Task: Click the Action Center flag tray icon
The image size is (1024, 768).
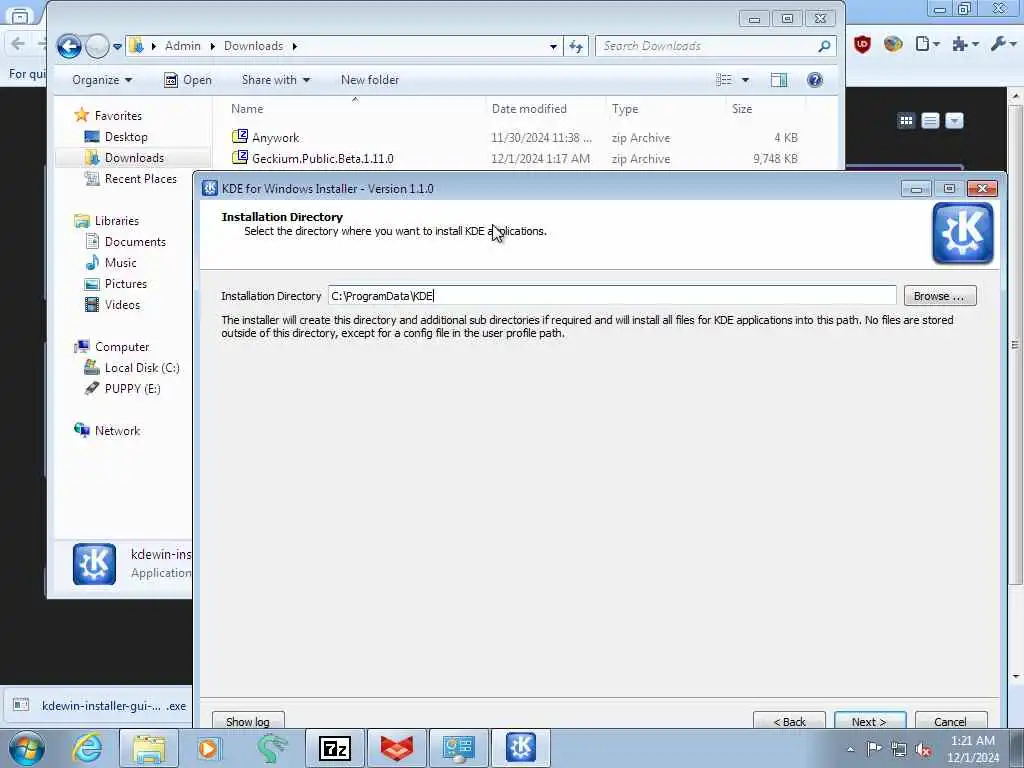Action: (874, 749)
